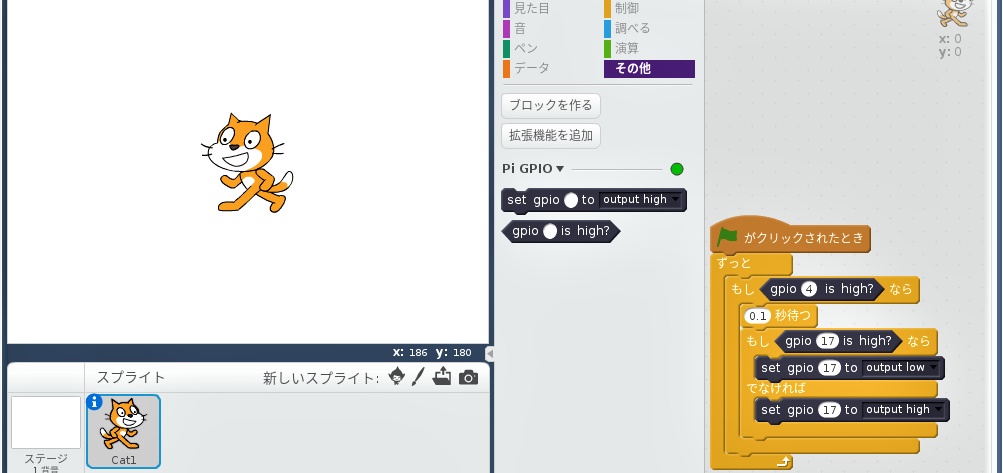Click gpio number field in palette set block
Image resolution: width=1003 pixels, height=473 pixels.
[x=571, y=200]
